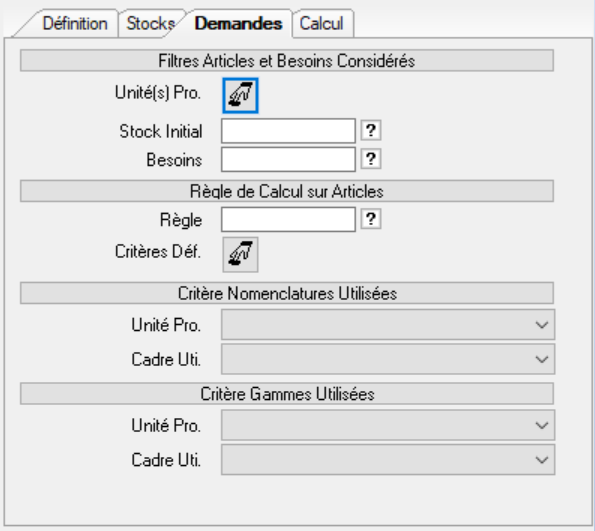Click the Critère Gammes Utilisées header
Viewport: 595px width, 531px height.
[x=287, y=394]
